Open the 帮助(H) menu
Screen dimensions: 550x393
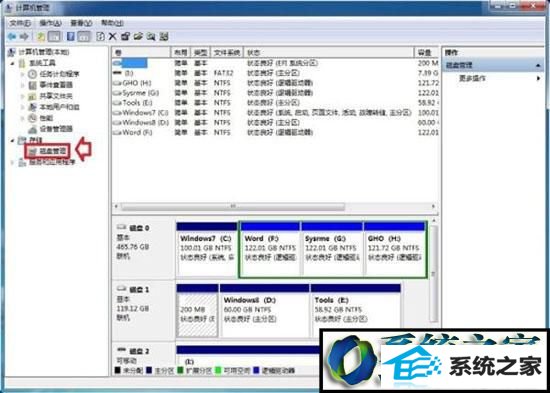pos(112,23)
